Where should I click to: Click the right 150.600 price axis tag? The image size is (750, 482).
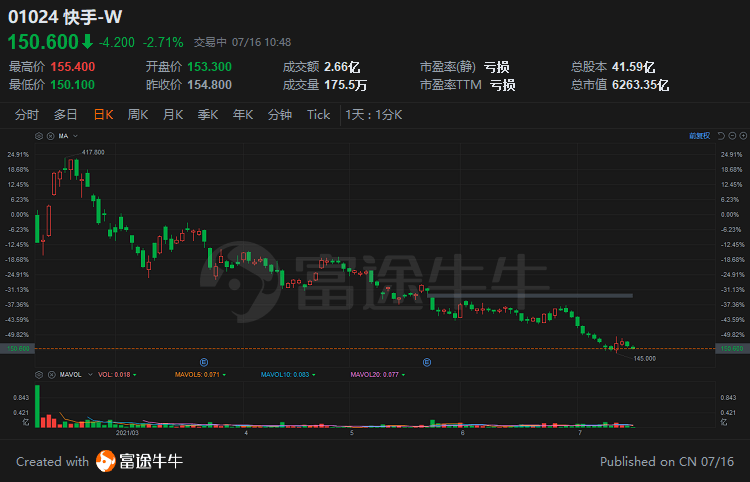(732, 349)
